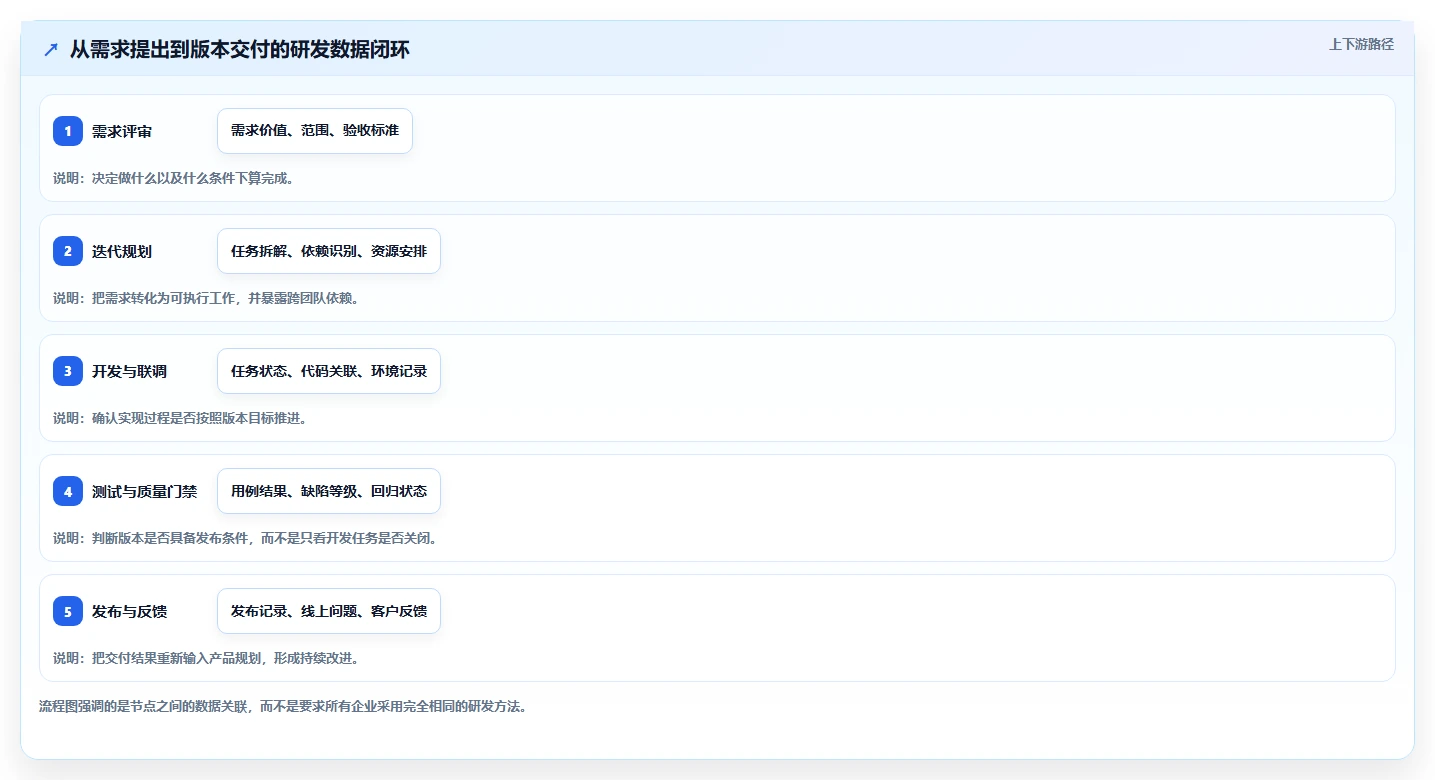
Task: Click the 任务拆解、依赖识别、资源安排 chip
Action: (329, 251)
